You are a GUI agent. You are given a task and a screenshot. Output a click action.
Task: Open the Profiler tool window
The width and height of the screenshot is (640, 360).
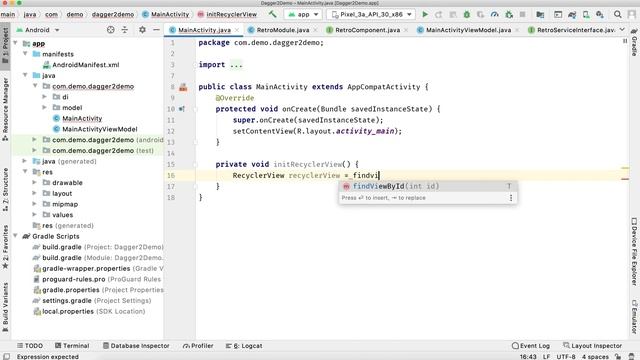tap(198, 346)
